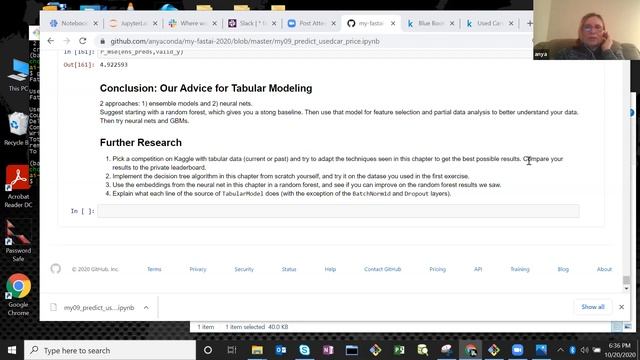Open the Help footer link
The height and width of the screenshot is (360, 640).
point(330,269)
